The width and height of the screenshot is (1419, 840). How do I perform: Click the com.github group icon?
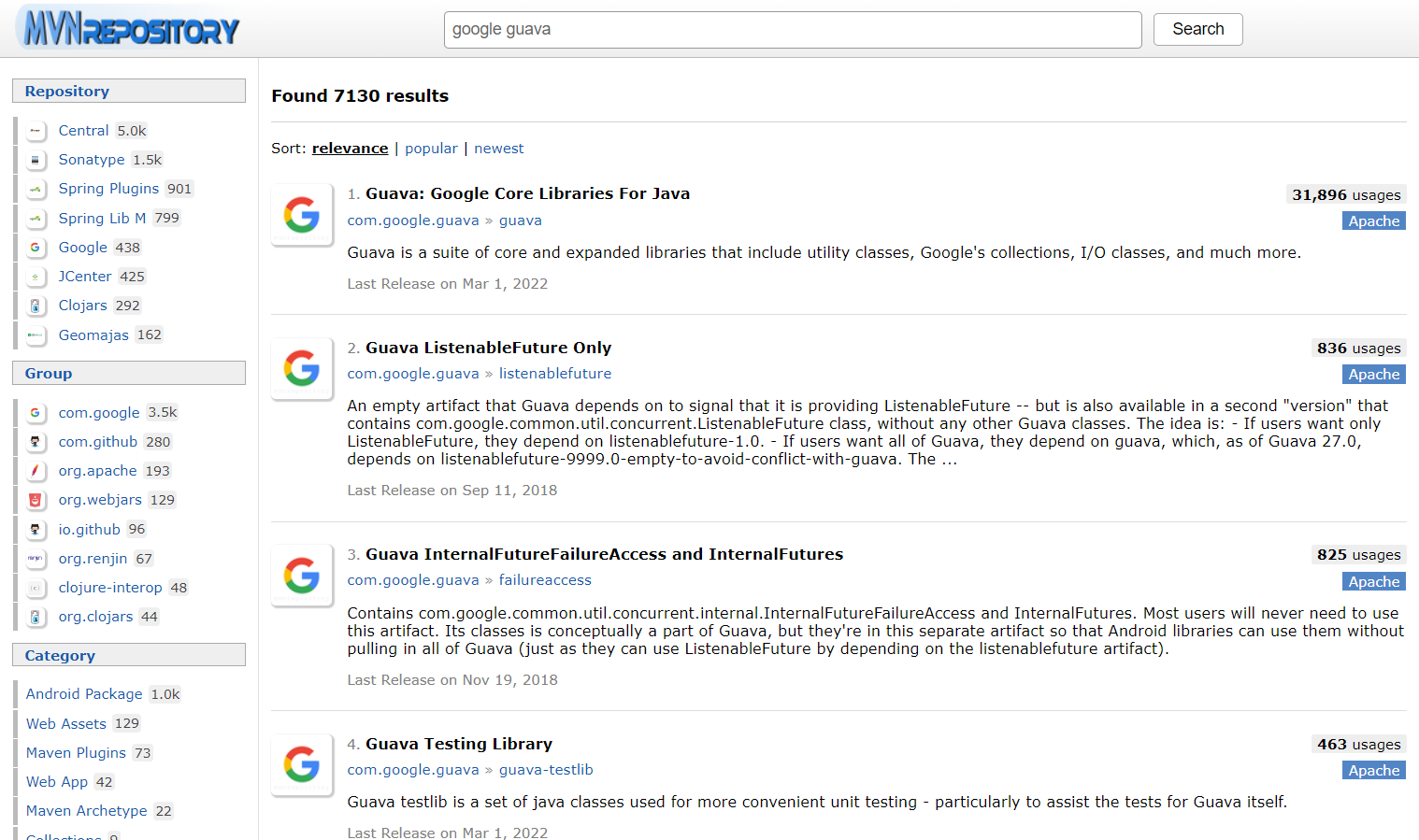tap(36, 442)
